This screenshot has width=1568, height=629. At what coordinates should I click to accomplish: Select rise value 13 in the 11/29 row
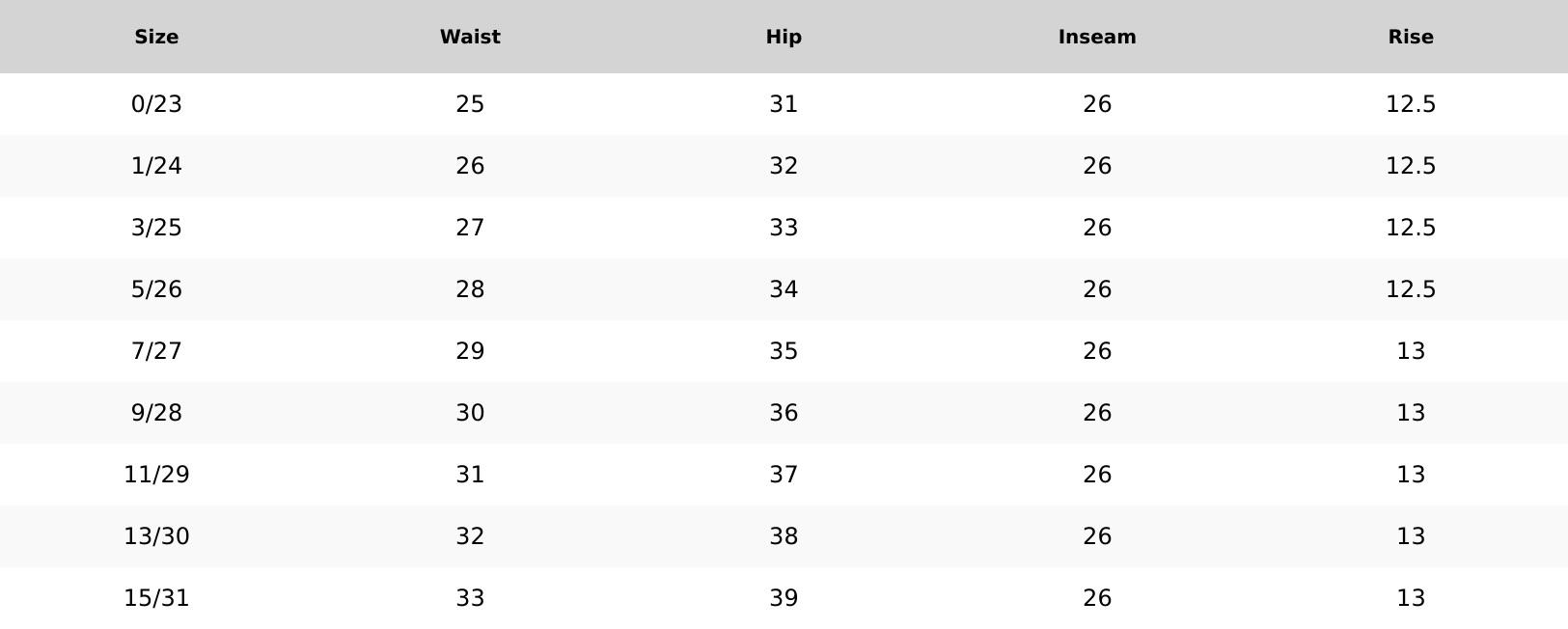point(1411,475)
